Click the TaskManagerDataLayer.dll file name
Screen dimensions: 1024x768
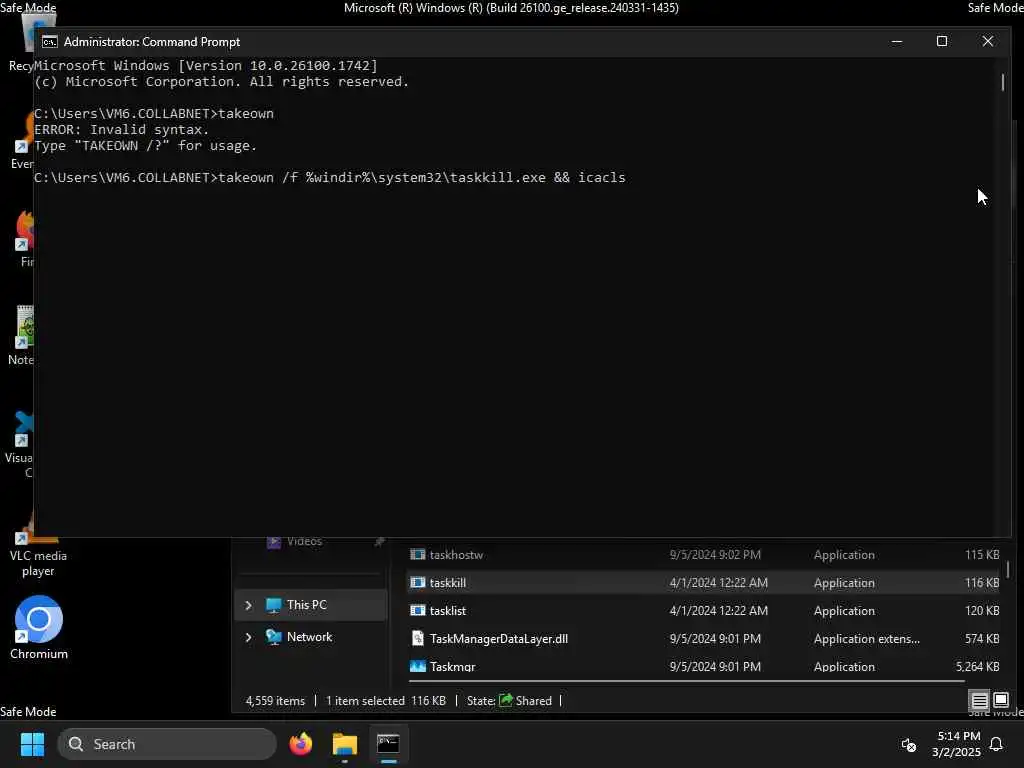click(498, 639)
